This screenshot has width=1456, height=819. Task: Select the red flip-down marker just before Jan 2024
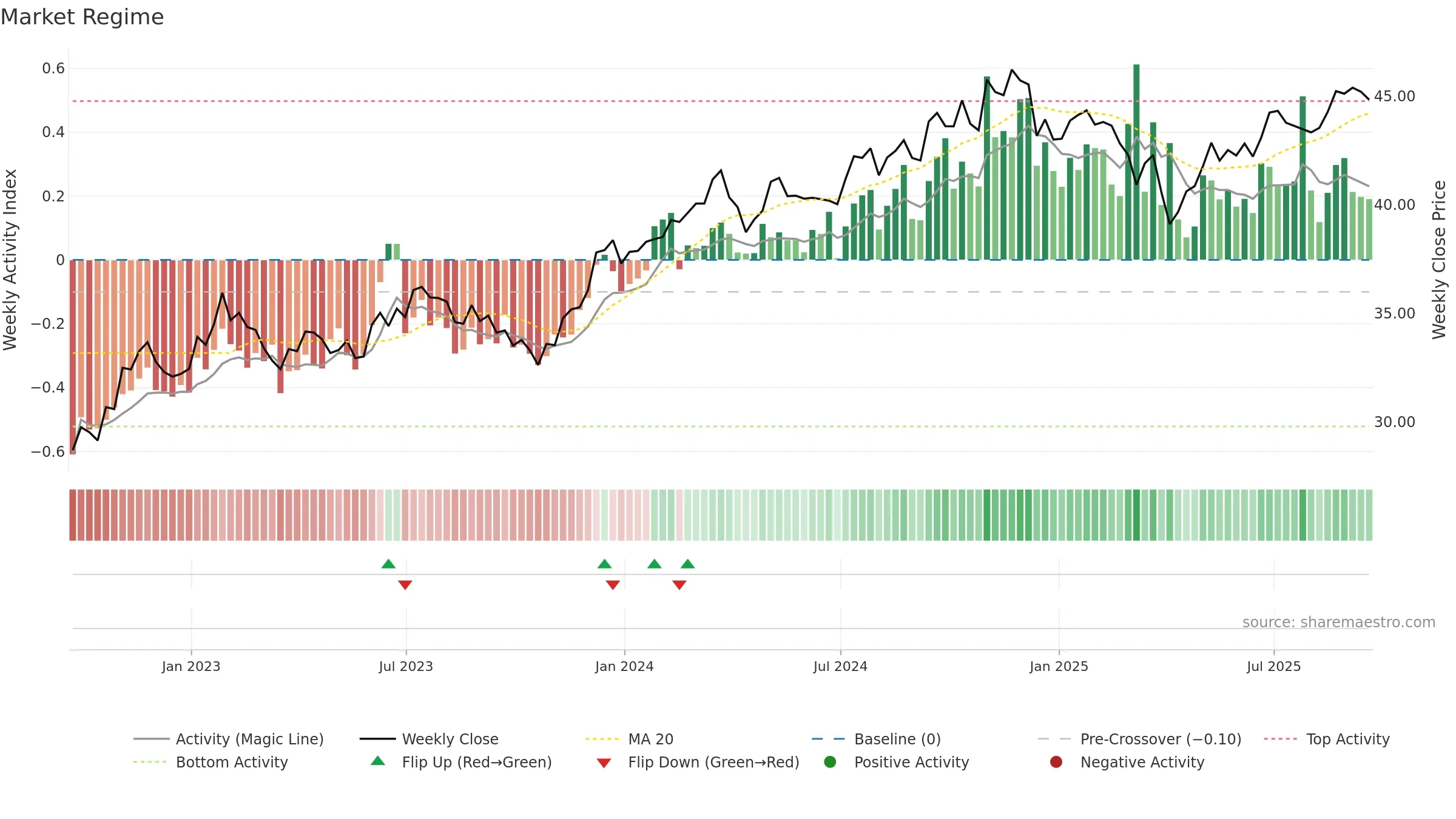pos(613,585)
